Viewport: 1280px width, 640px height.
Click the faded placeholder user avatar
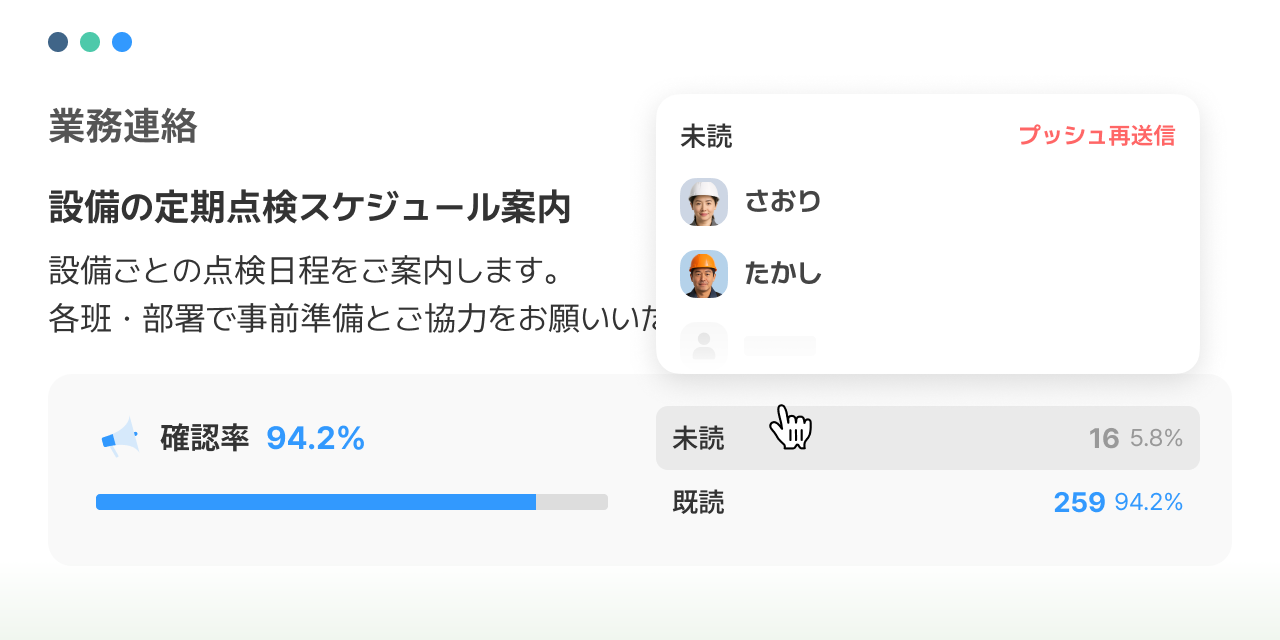tap(704, 342)
